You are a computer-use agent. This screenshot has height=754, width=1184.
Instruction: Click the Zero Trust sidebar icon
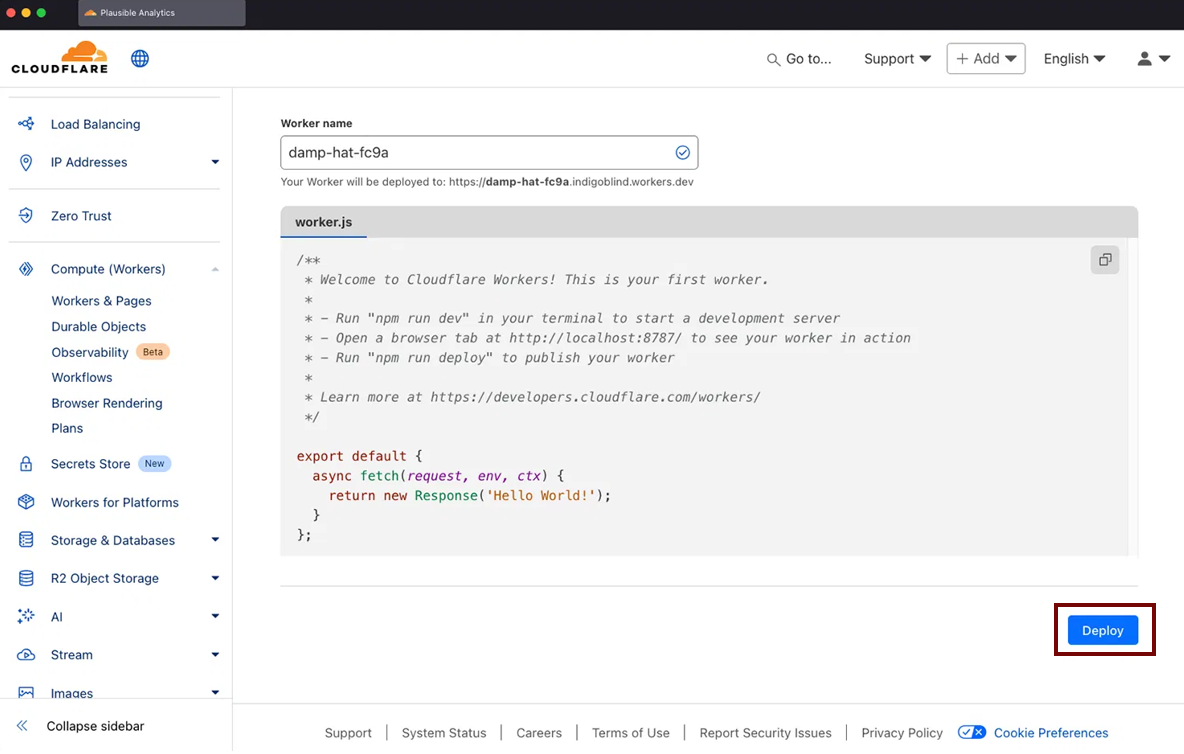click(27, 216)
